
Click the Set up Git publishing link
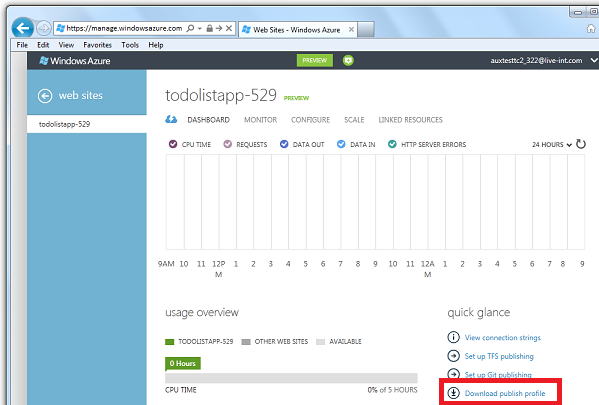click(498, 374)
